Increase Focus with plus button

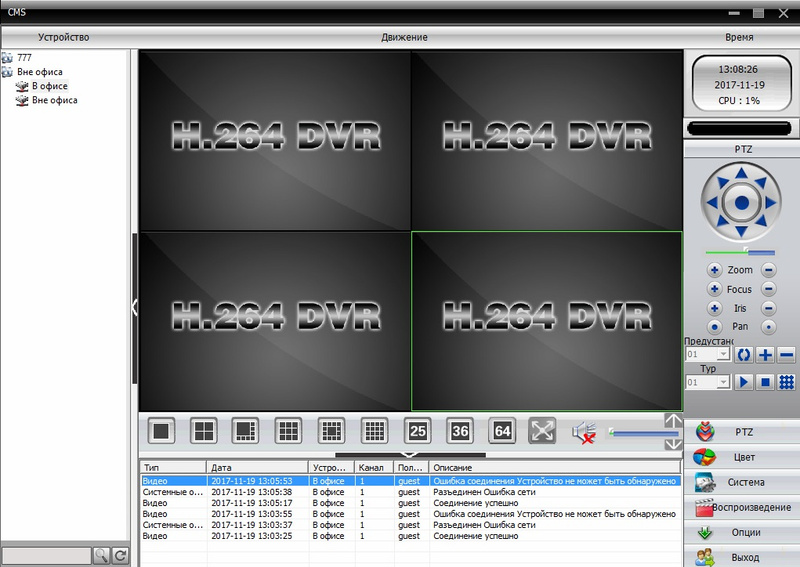[x=714, y=289]
